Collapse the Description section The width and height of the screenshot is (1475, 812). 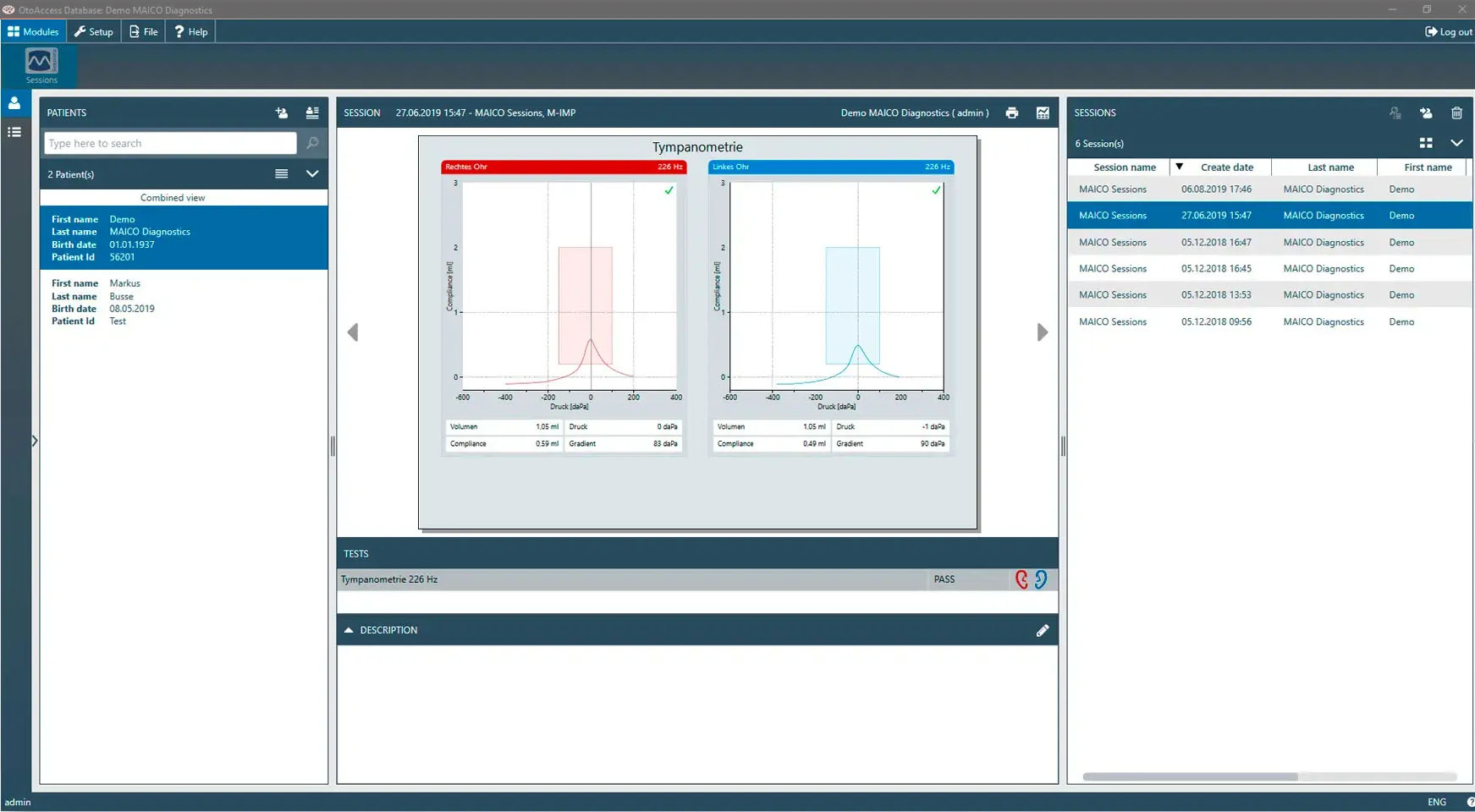click(x=349, y=630)
